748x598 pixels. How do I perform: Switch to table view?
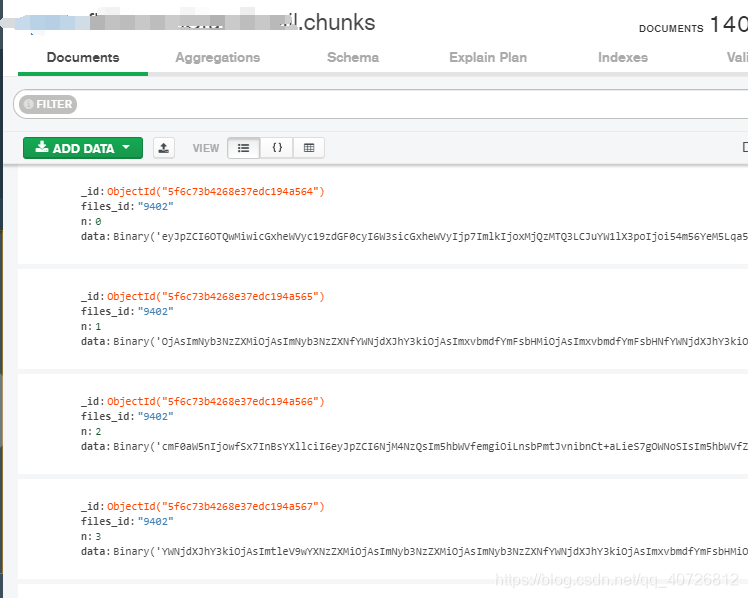(x=309, y=148)
